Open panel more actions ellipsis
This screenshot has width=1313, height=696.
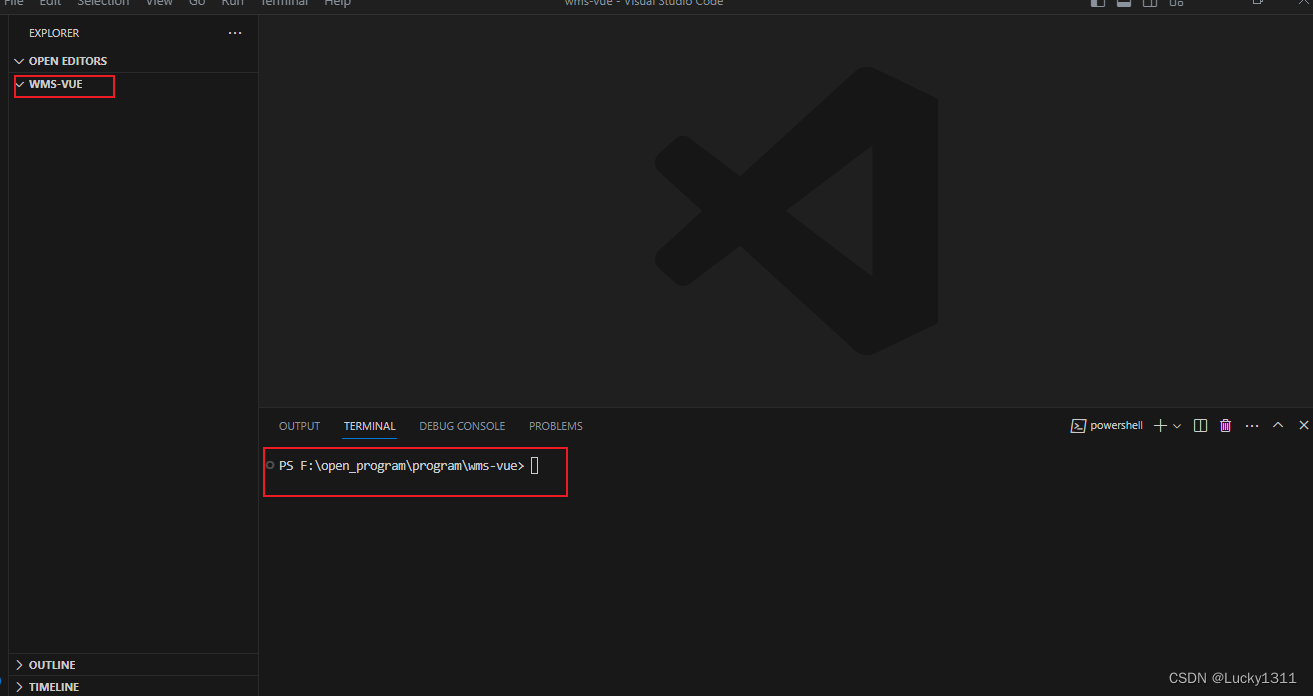tap(1252, 425)
